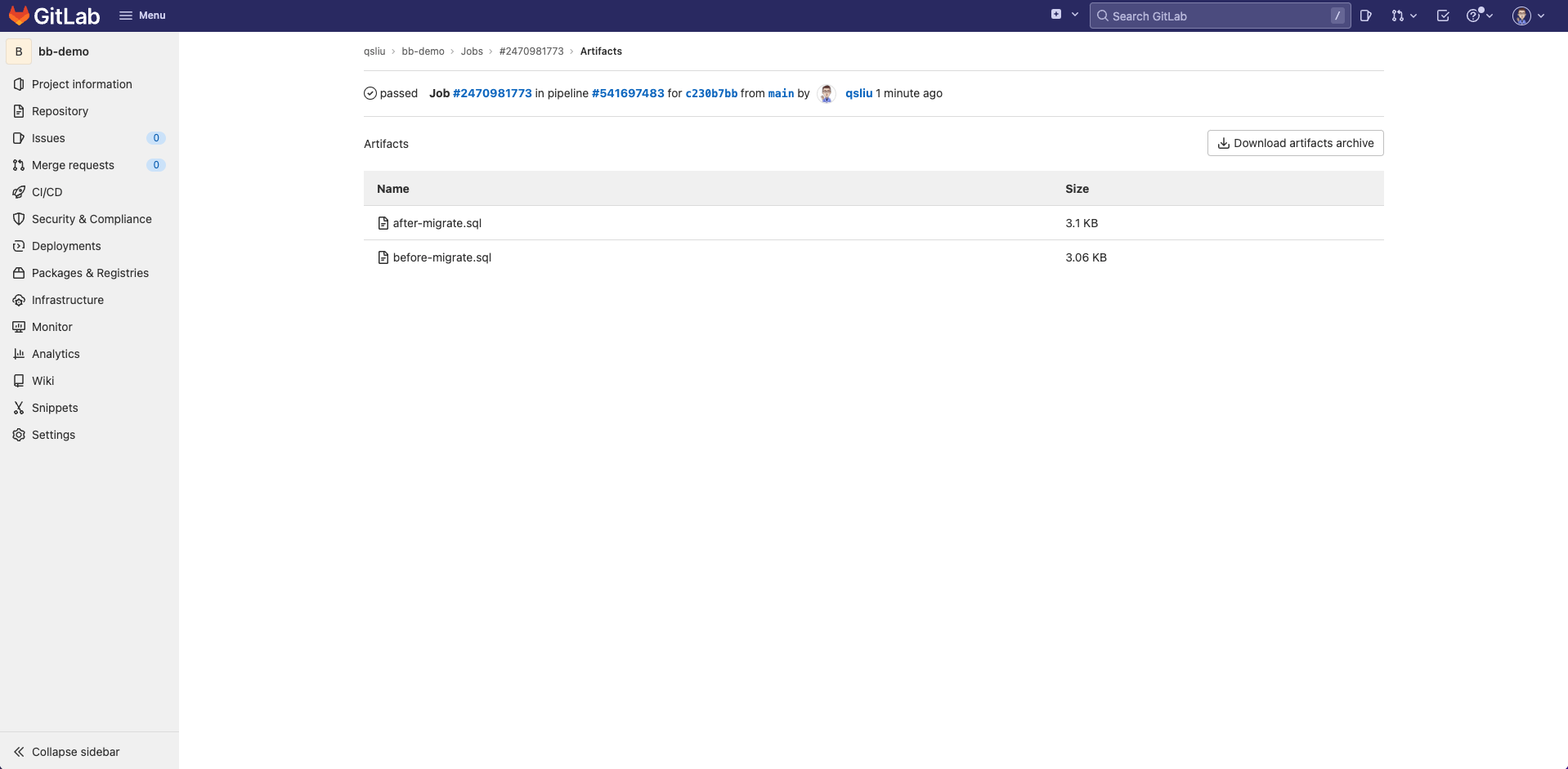Viewport: 1568px width, 769px height.
Task: Click after-migrate.sql file icon
Action: coord(383,223)
